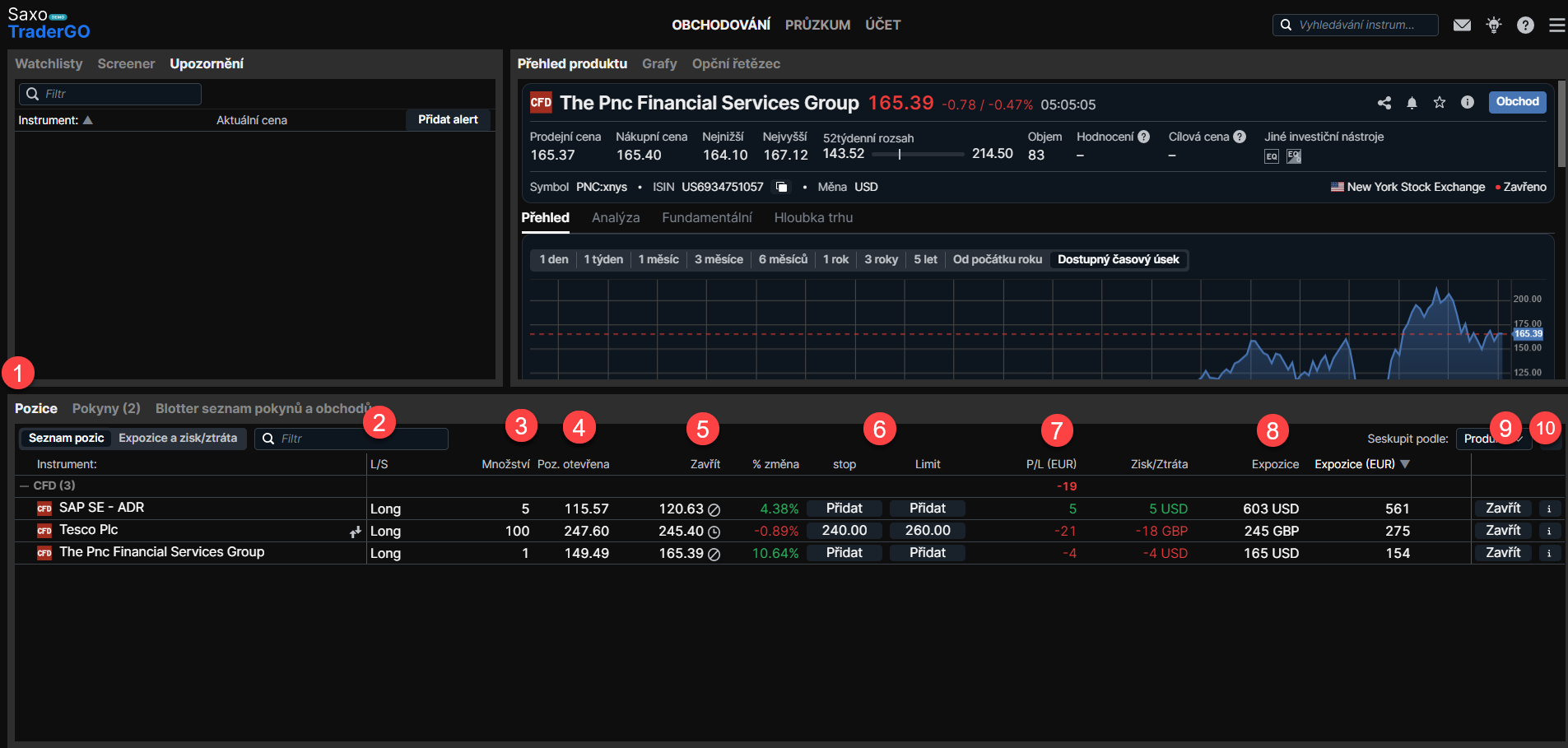Open the hamburger main menu

click(x=1556, y=25)
